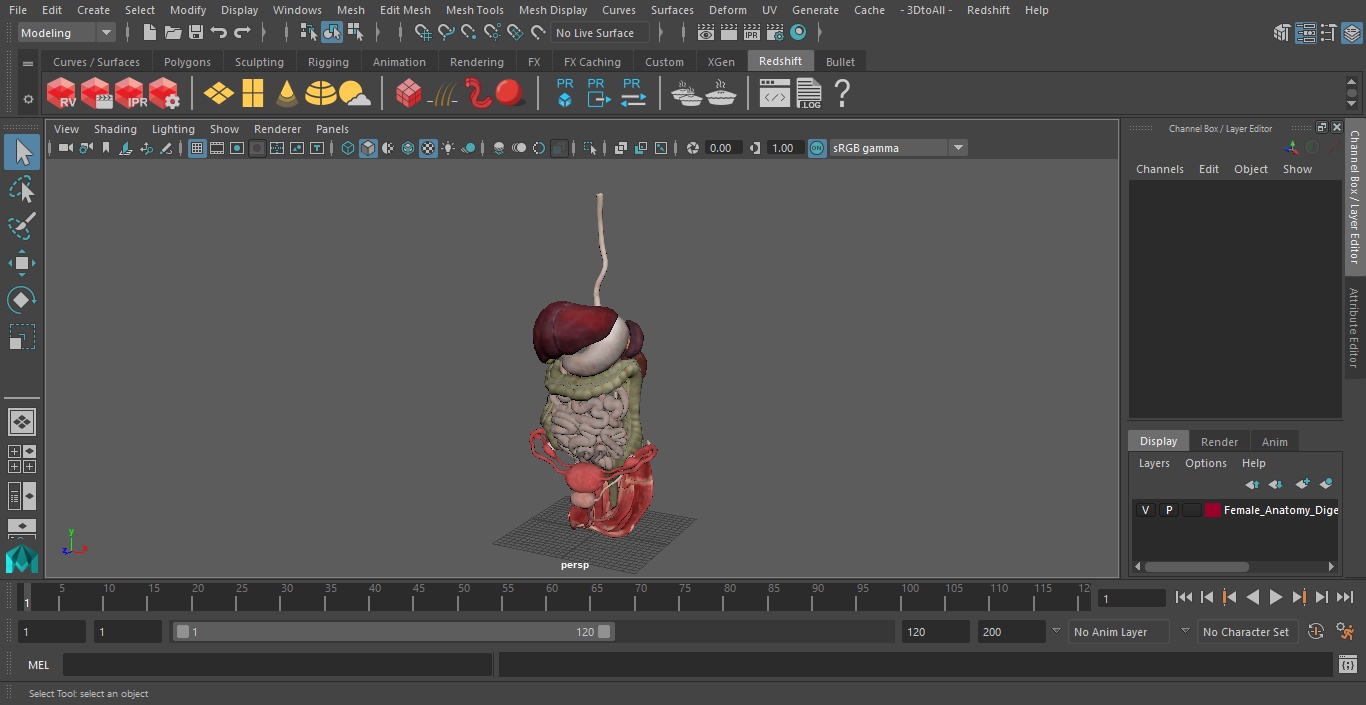Viewport: 1366px width, 705px height.
Task: Open the Mesh Tools menu
Action: pyautogui.click(x=474, y=10)
